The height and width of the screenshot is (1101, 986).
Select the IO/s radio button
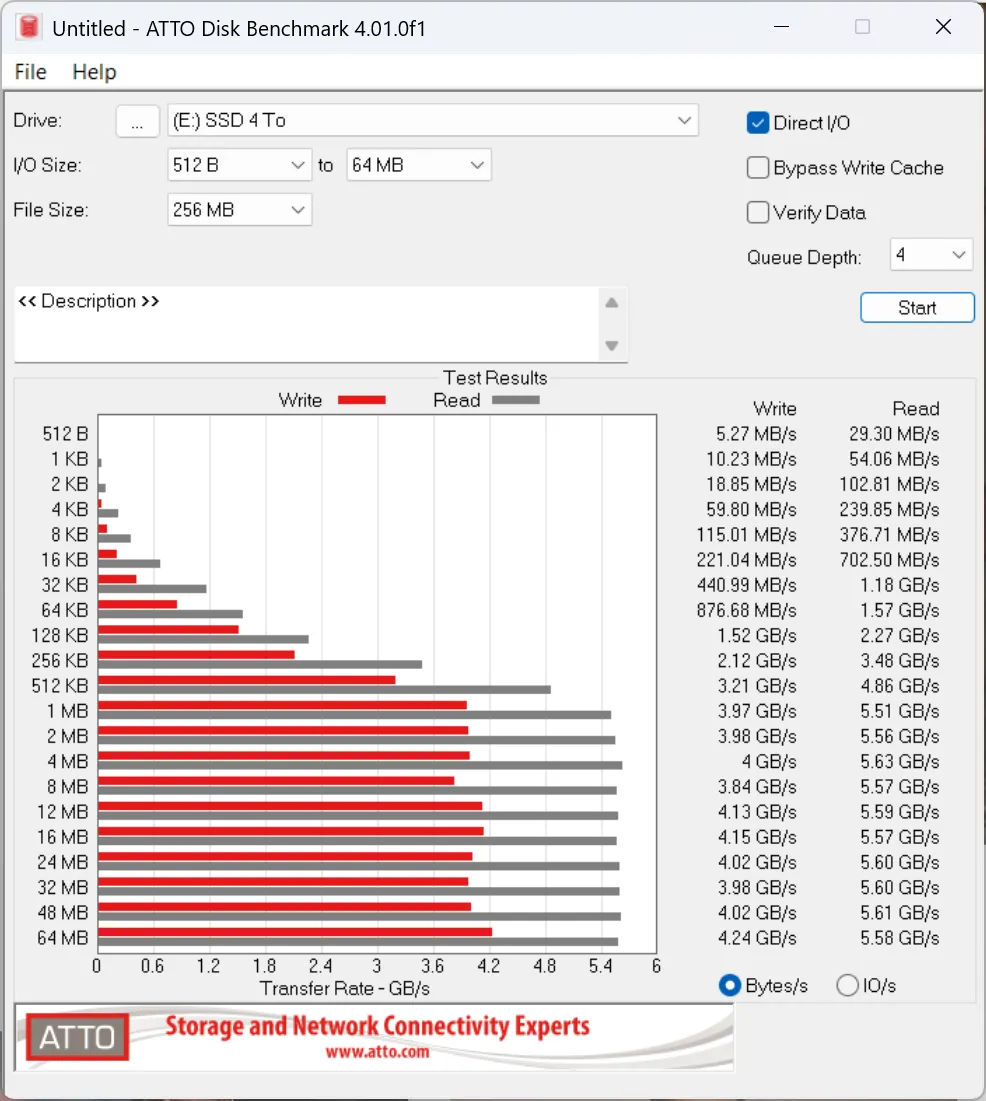[x=847, y=986]
